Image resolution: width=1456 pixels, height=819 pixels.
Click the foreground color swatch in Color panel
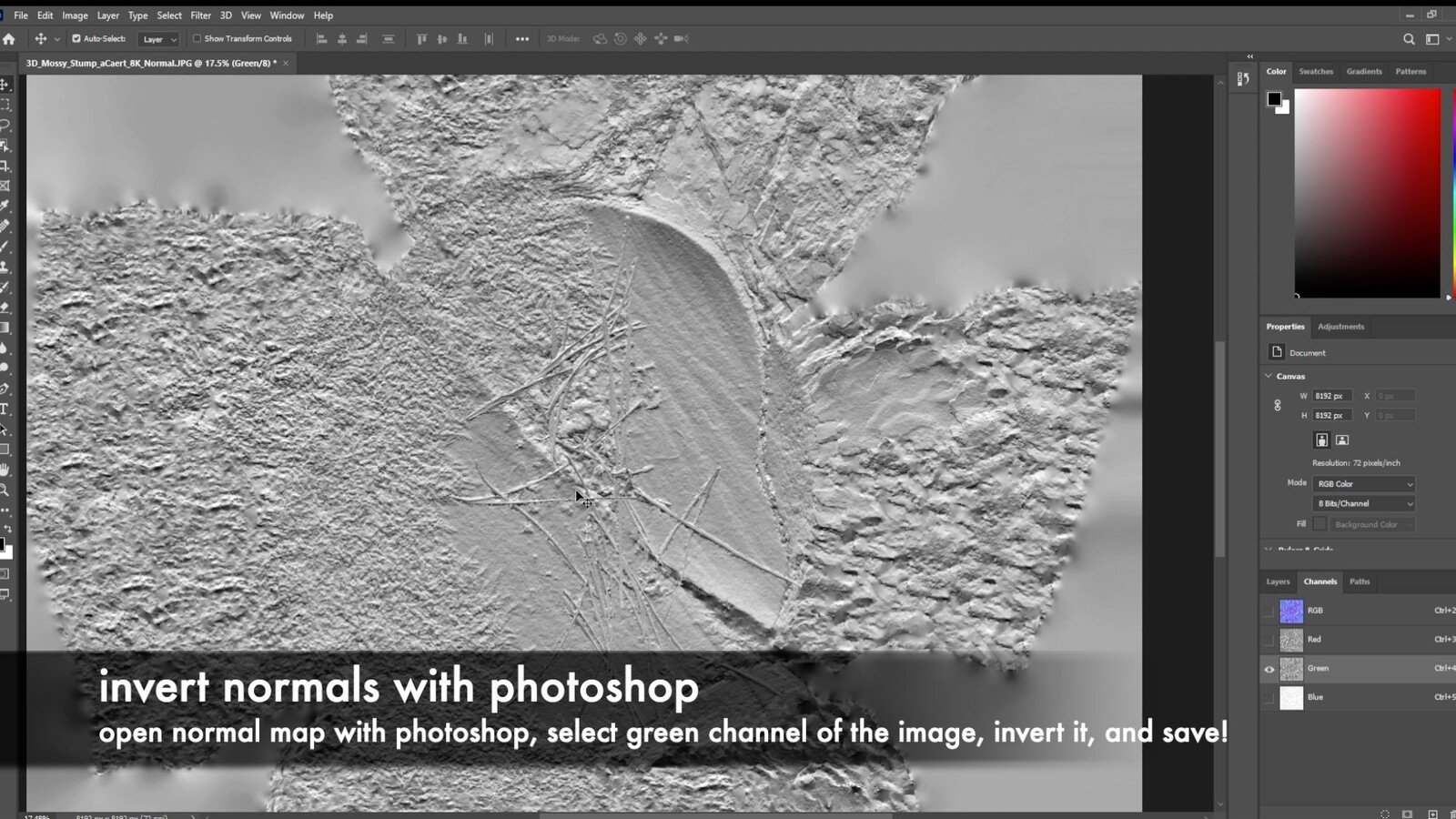pos(1275,99)
